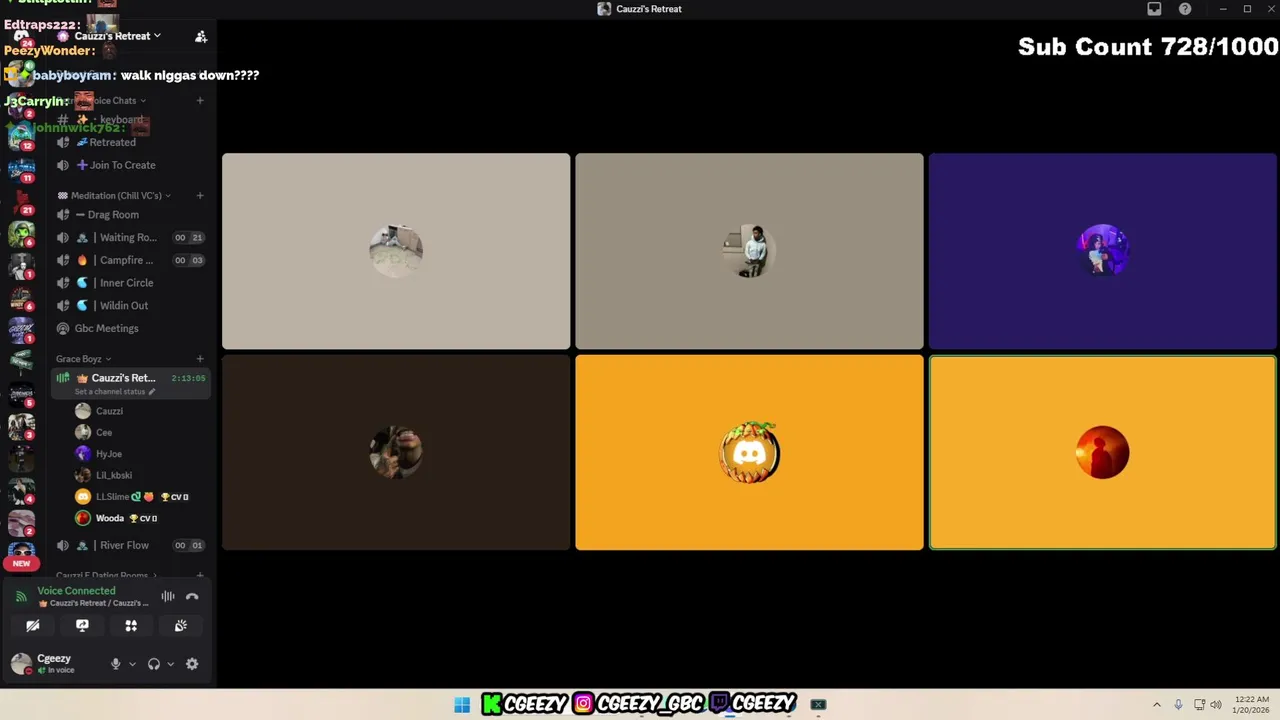Viewport: 1280px width, 720px height.
Task: Open the soundboard button
Action: pos(180,625)
